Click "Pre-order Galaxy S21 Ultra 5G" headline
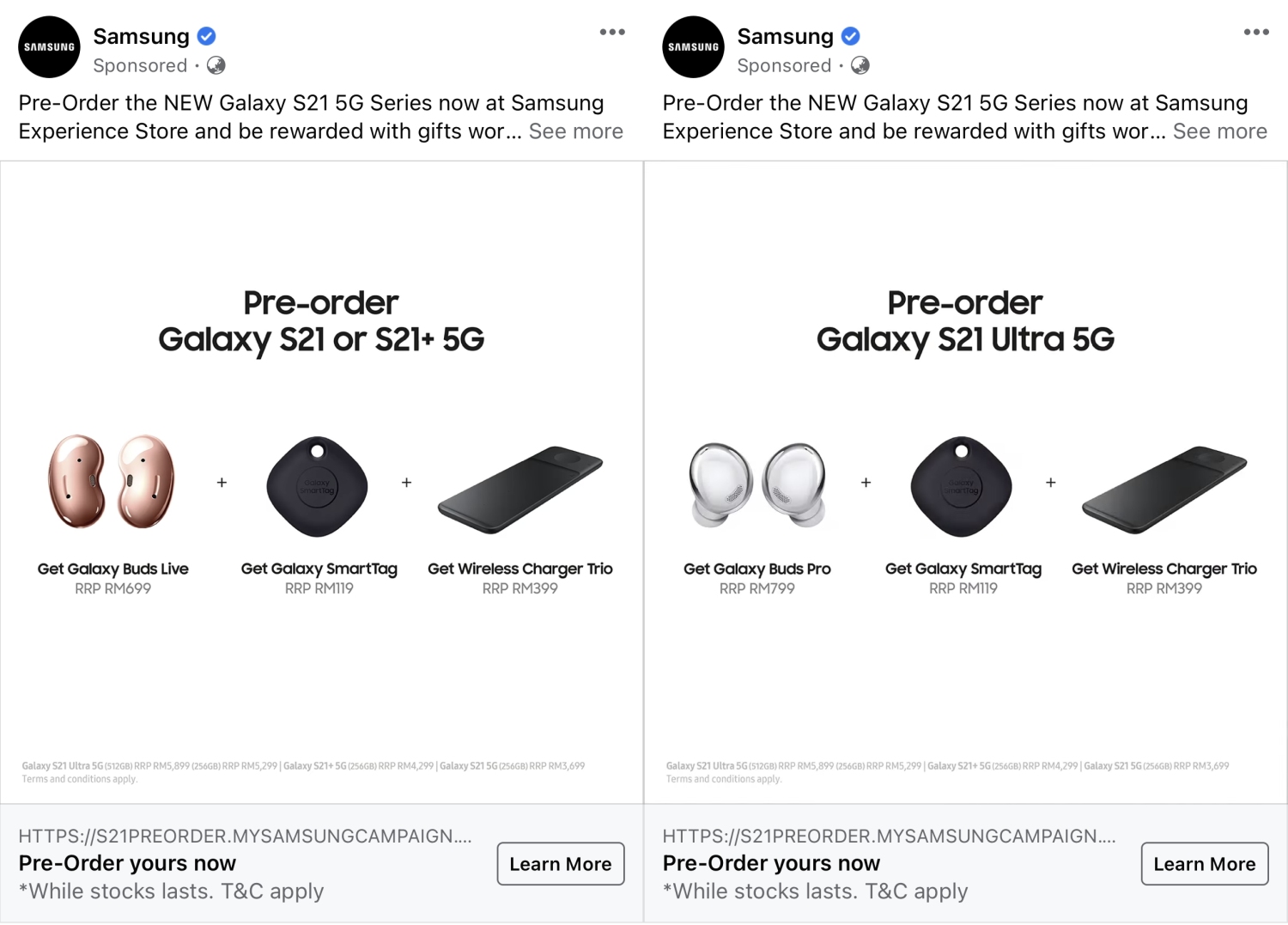 pyautogui.click(x=965, y=321)
